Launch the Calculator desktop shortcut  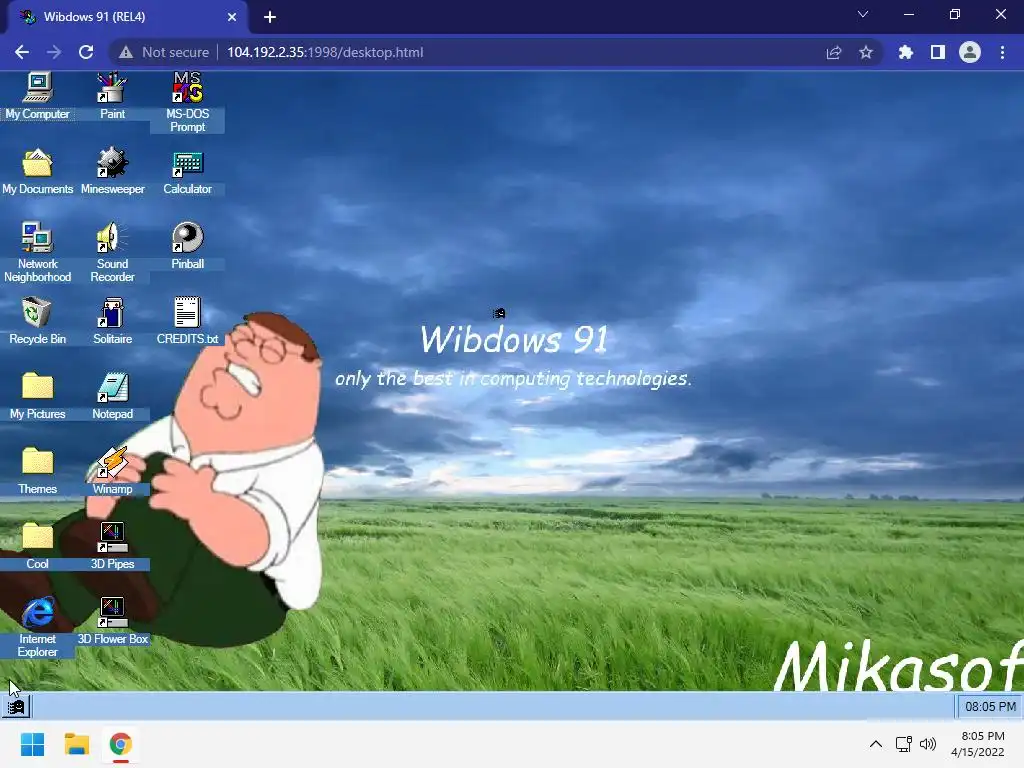coord(187,171)
